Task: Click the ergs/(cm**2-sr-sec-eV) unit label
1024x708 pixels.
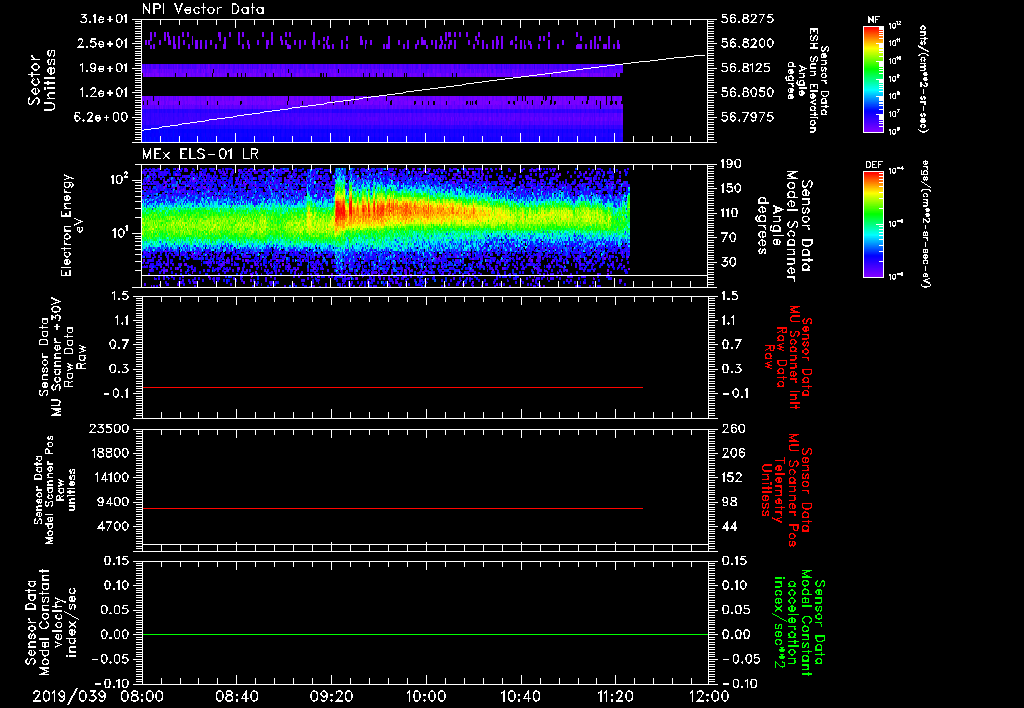Action: (925, 224)
